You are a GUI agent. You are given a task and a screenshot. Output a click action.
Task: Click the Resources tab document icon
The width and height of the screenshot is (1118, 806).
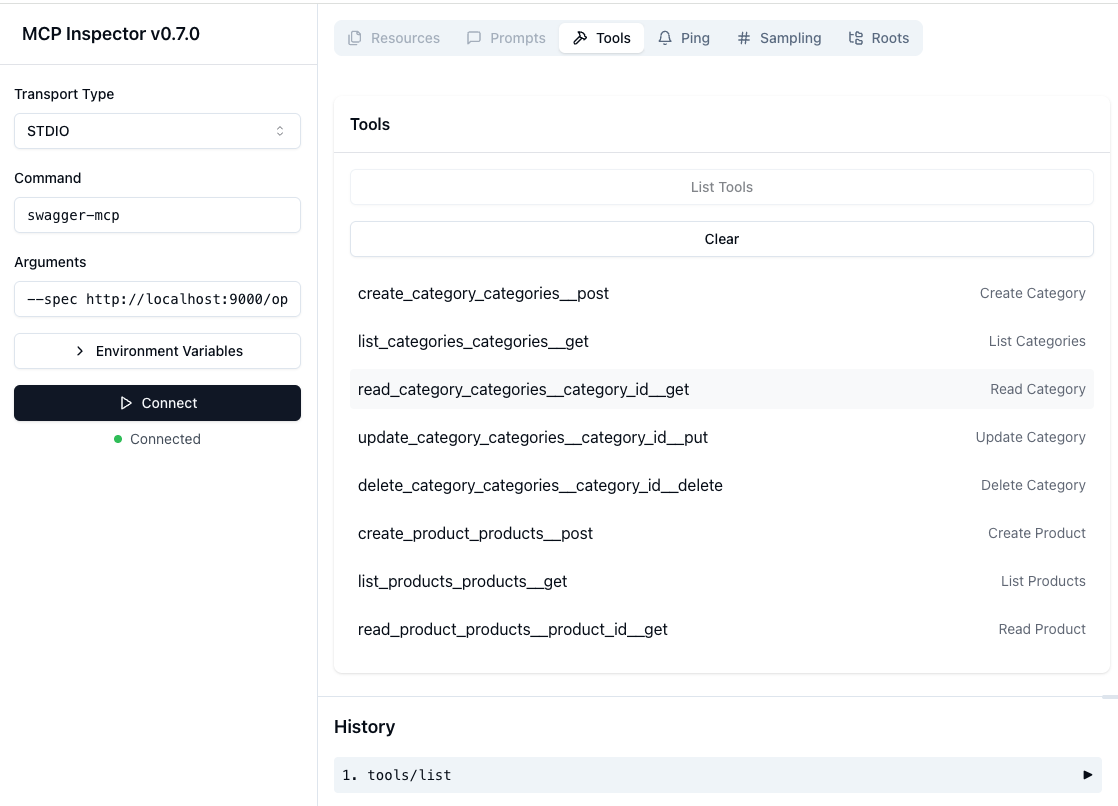pos(354,38)
